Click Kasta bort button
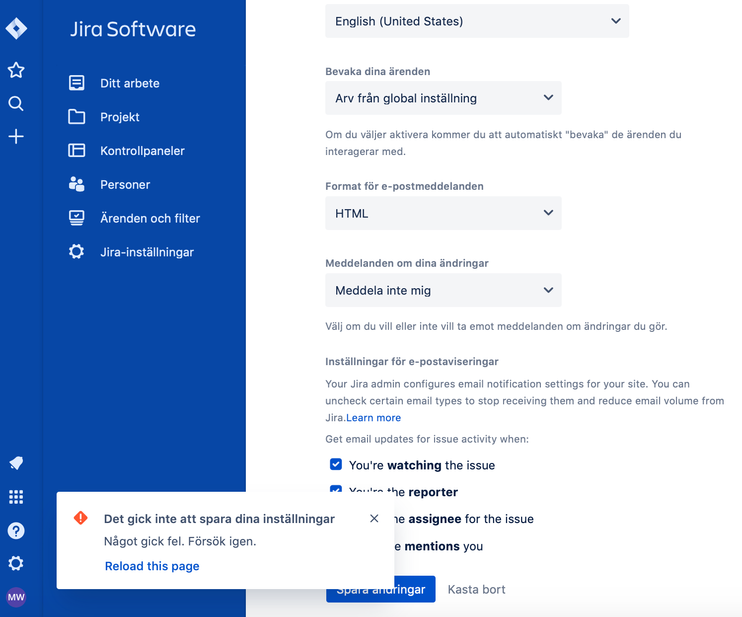This screenshot has height=617, width=742. [477, 589]
